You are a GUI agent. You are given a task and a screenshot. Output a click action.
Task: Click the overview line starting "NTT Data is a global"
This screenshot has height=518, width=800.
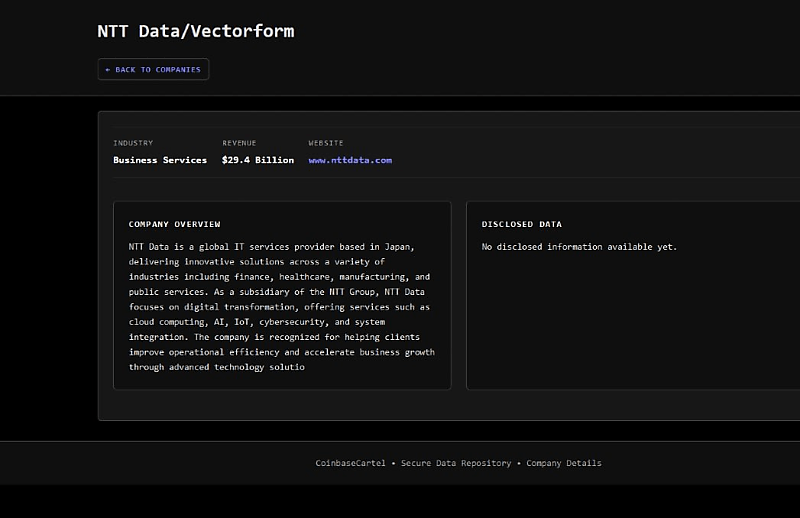[271, 246]
